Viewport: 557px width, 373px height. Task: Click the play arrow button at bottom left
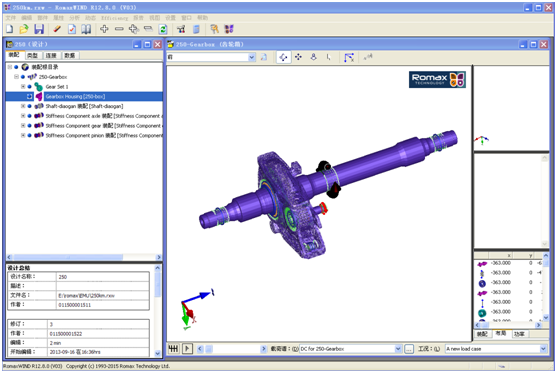click(x=187, y=349)
